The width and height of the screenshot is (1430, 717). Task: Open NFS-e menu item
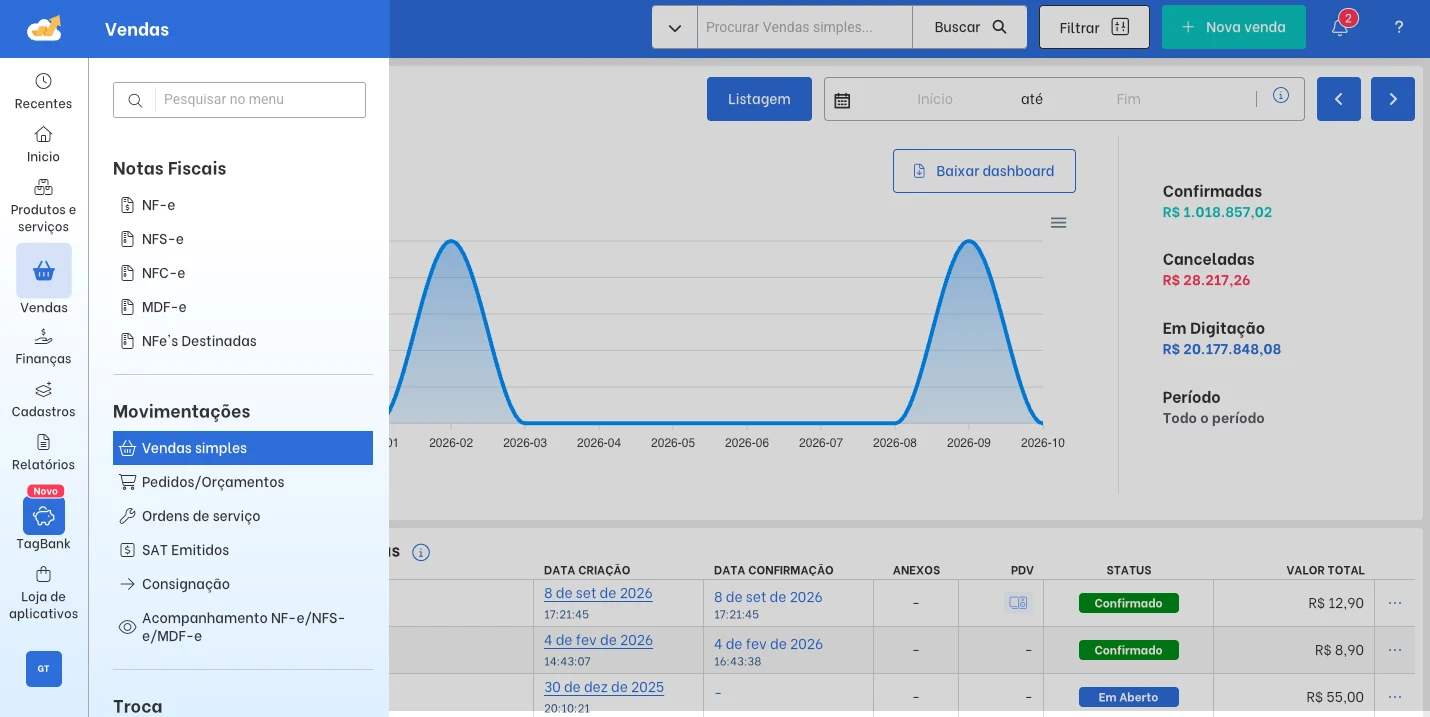point(243,239)
